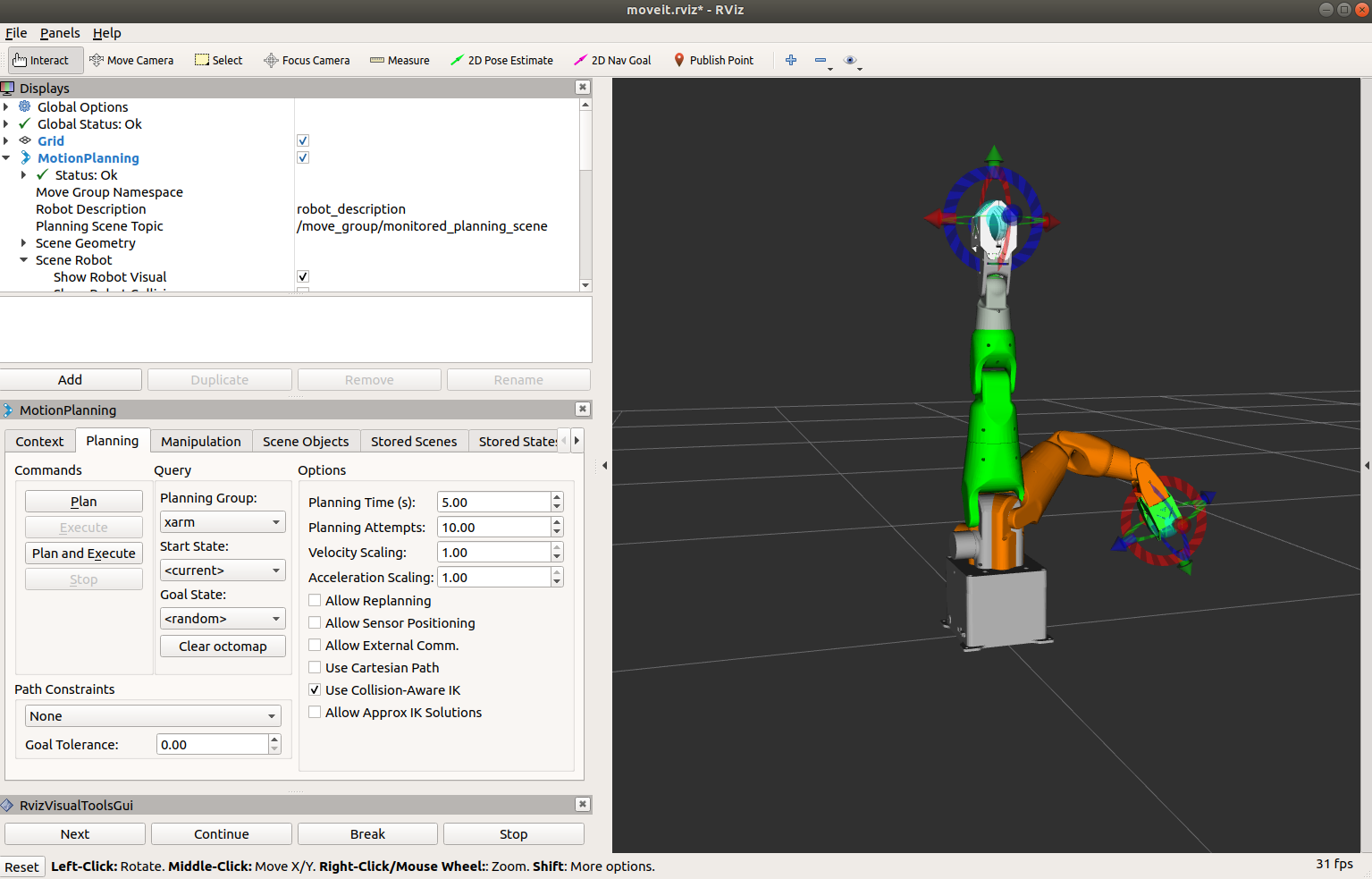Close the RvizVisualToolsGui panel
Image resolution: width=1372 pixels, height=879 pixels.
click(x=583, y=804)
